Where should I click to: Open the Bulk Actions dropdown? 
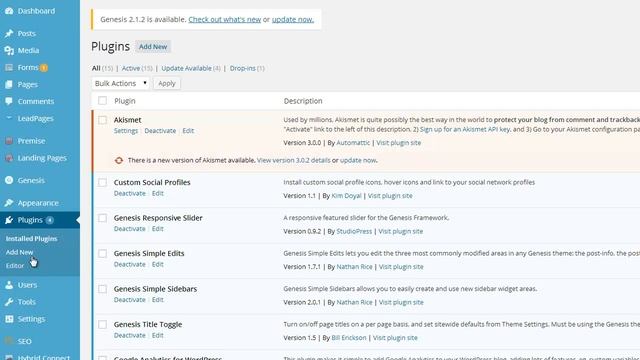pyautogui.click(x=120, y=83)
